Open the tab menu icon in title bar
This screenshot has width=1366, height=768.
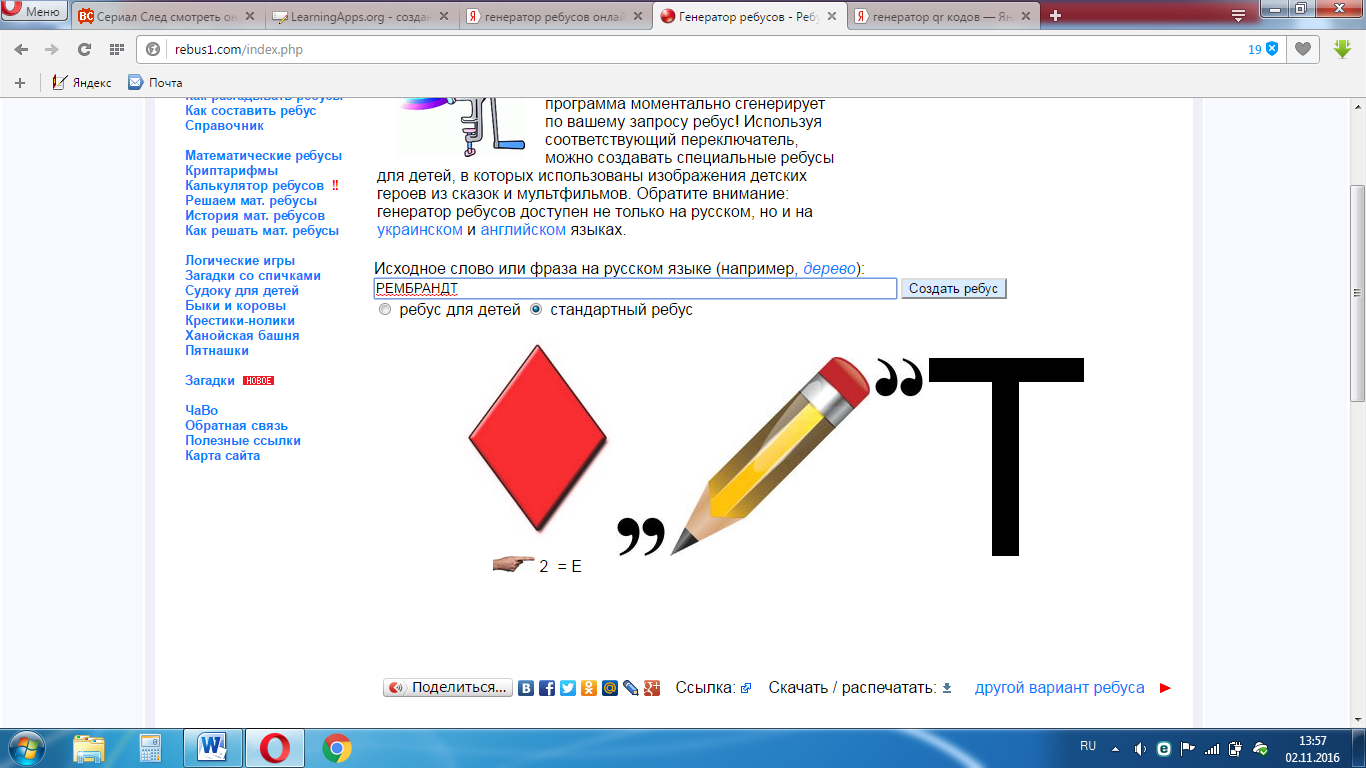point(1238,15)
